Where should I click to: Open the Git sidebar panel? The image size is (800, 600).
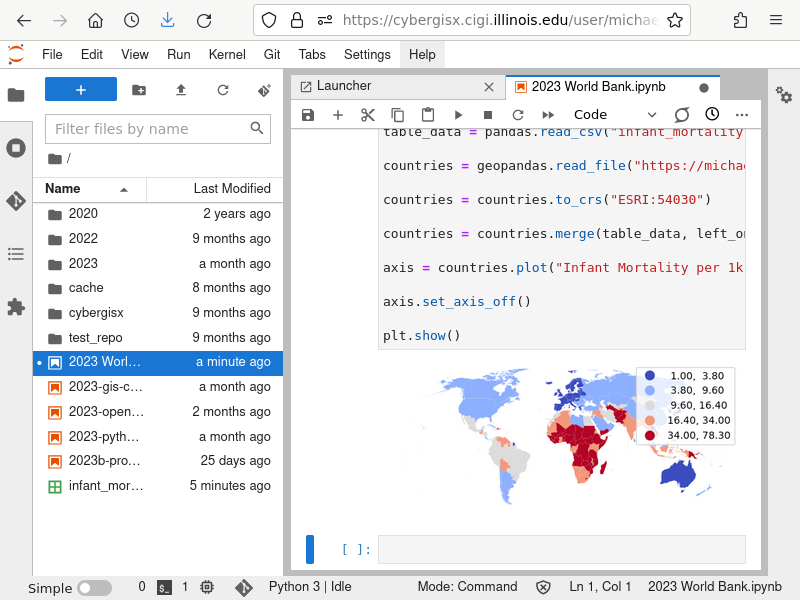pos(16,201)
